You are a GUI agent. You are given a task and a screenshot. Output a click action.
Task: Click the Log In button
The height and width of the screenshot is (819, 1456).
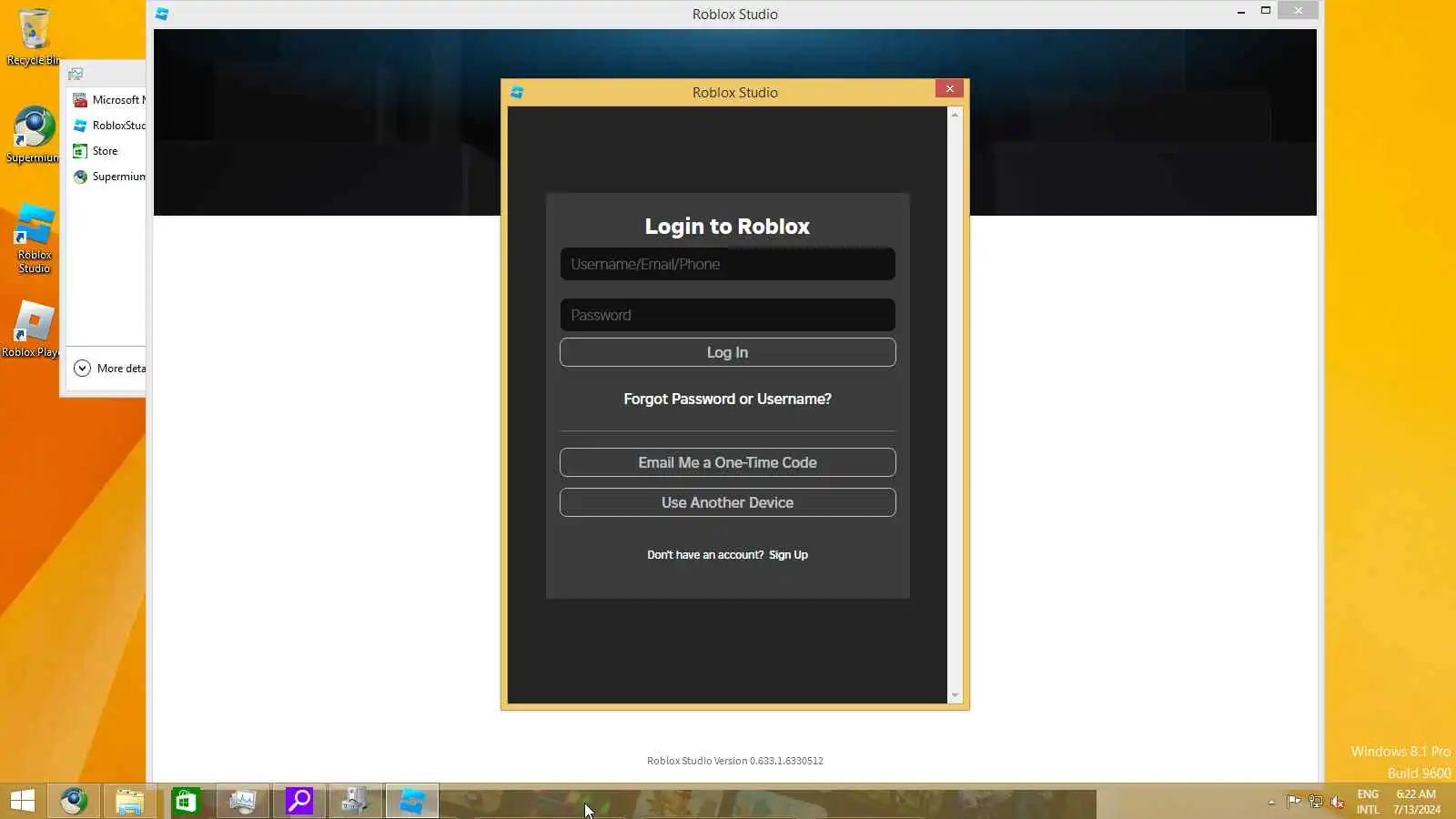click(x=728, y=352)
